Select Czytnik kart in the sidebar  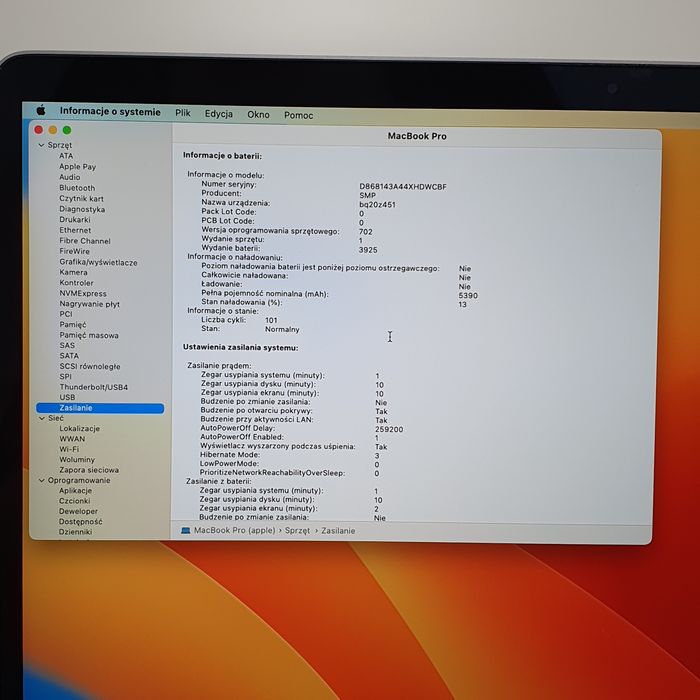point(81,199)
